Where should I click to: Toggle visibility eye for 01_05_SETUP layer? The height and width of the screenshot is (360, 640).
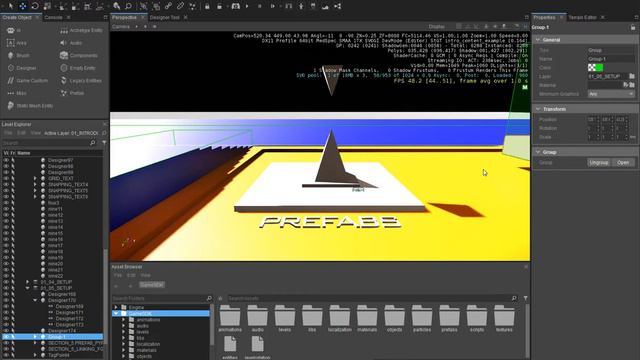tap(6, 288)
